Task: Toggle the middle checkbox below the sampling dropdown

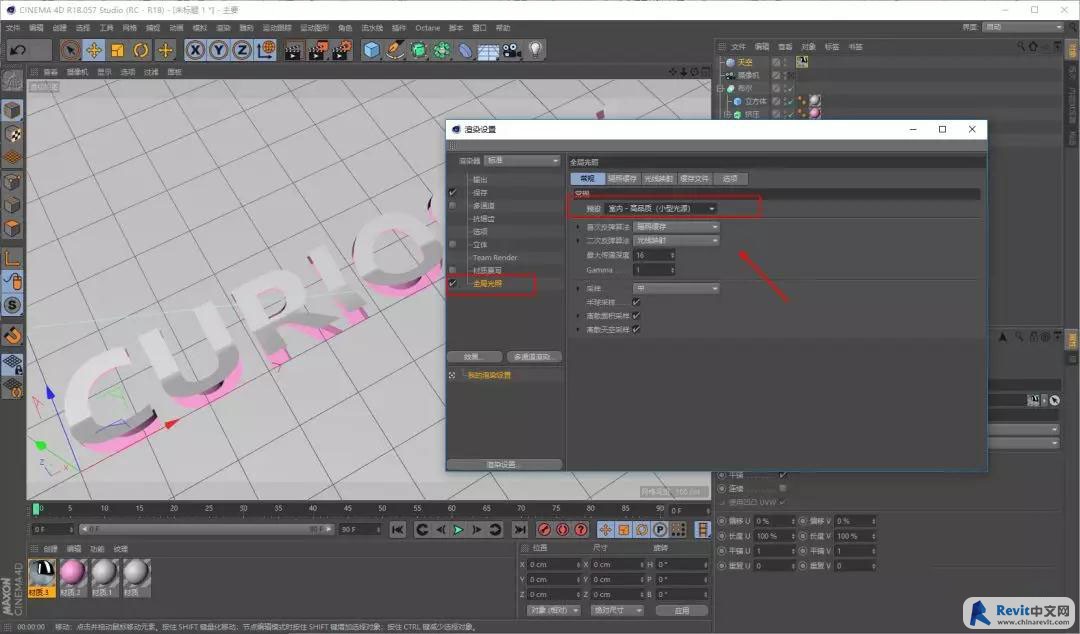Action: click(636, 316)
